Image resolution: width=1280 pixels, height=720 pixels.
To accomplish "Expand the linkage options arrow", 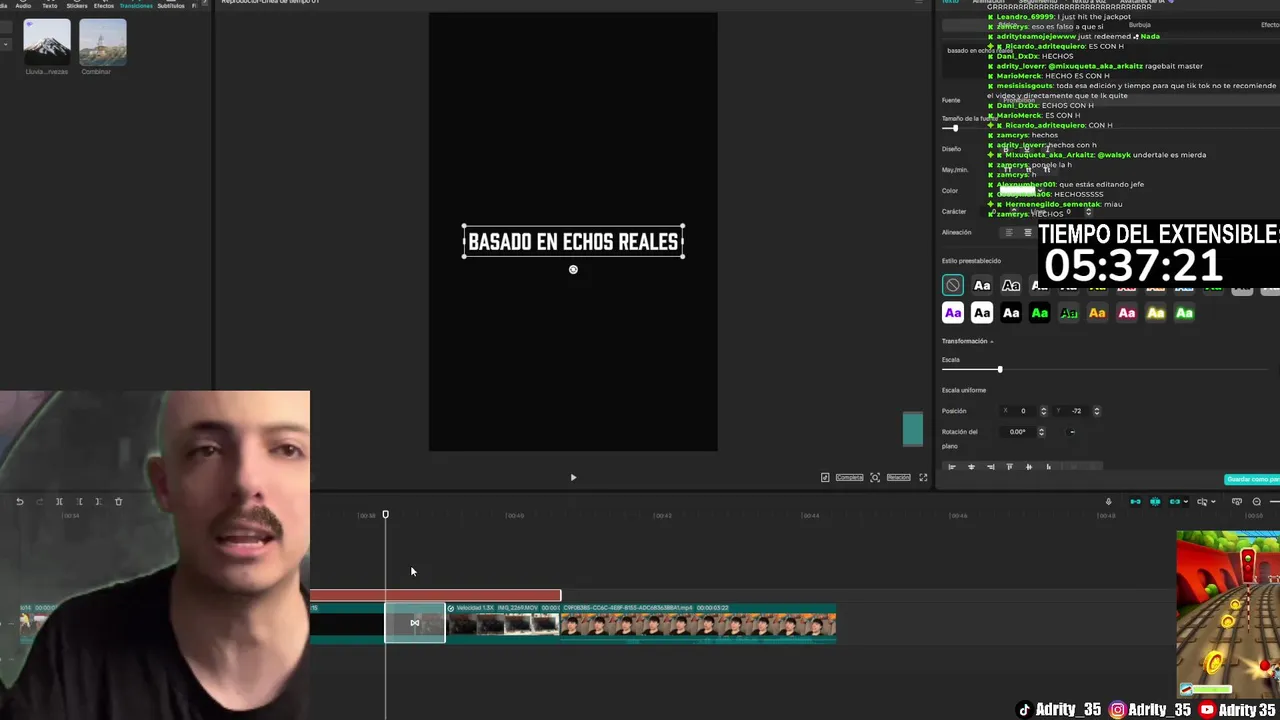I will pos(1186,501).
